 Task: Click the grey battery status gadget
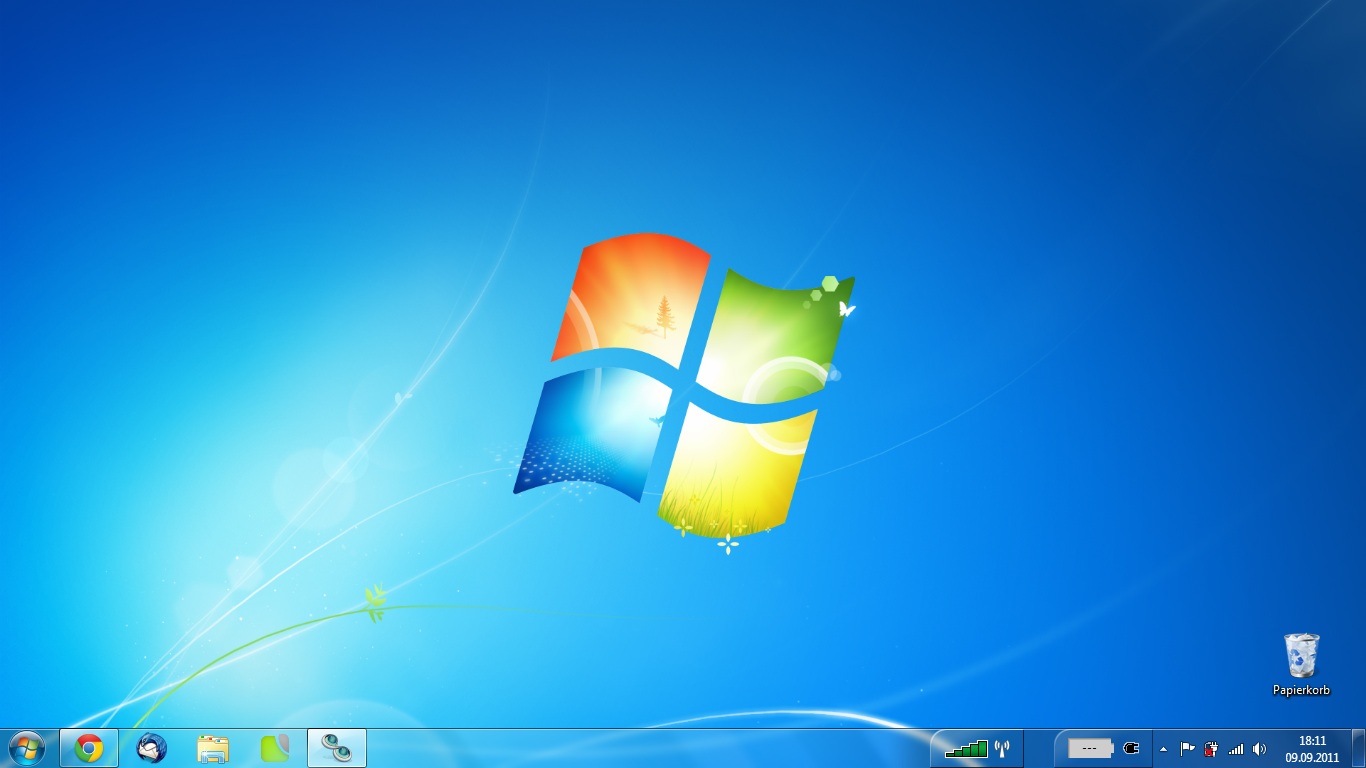tap(1091, 748)
